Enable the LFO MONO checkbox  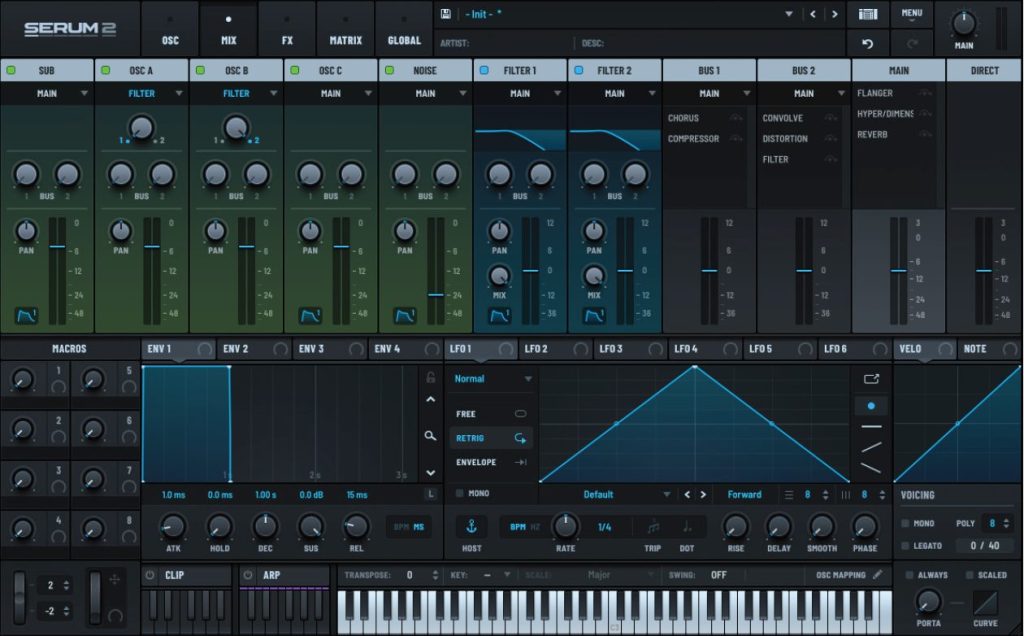coord(460,494)
